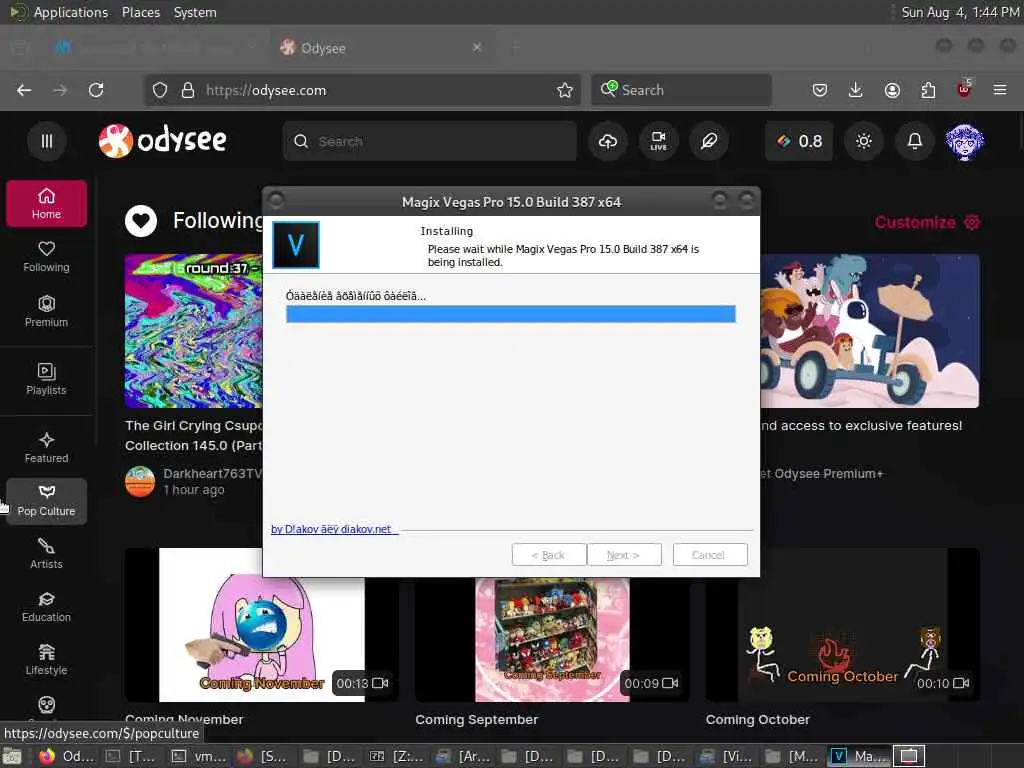Image resolution: width=1024 pixels, height=768 pixels.
Task: Click the Following heart icon
Action: point(141,221)
